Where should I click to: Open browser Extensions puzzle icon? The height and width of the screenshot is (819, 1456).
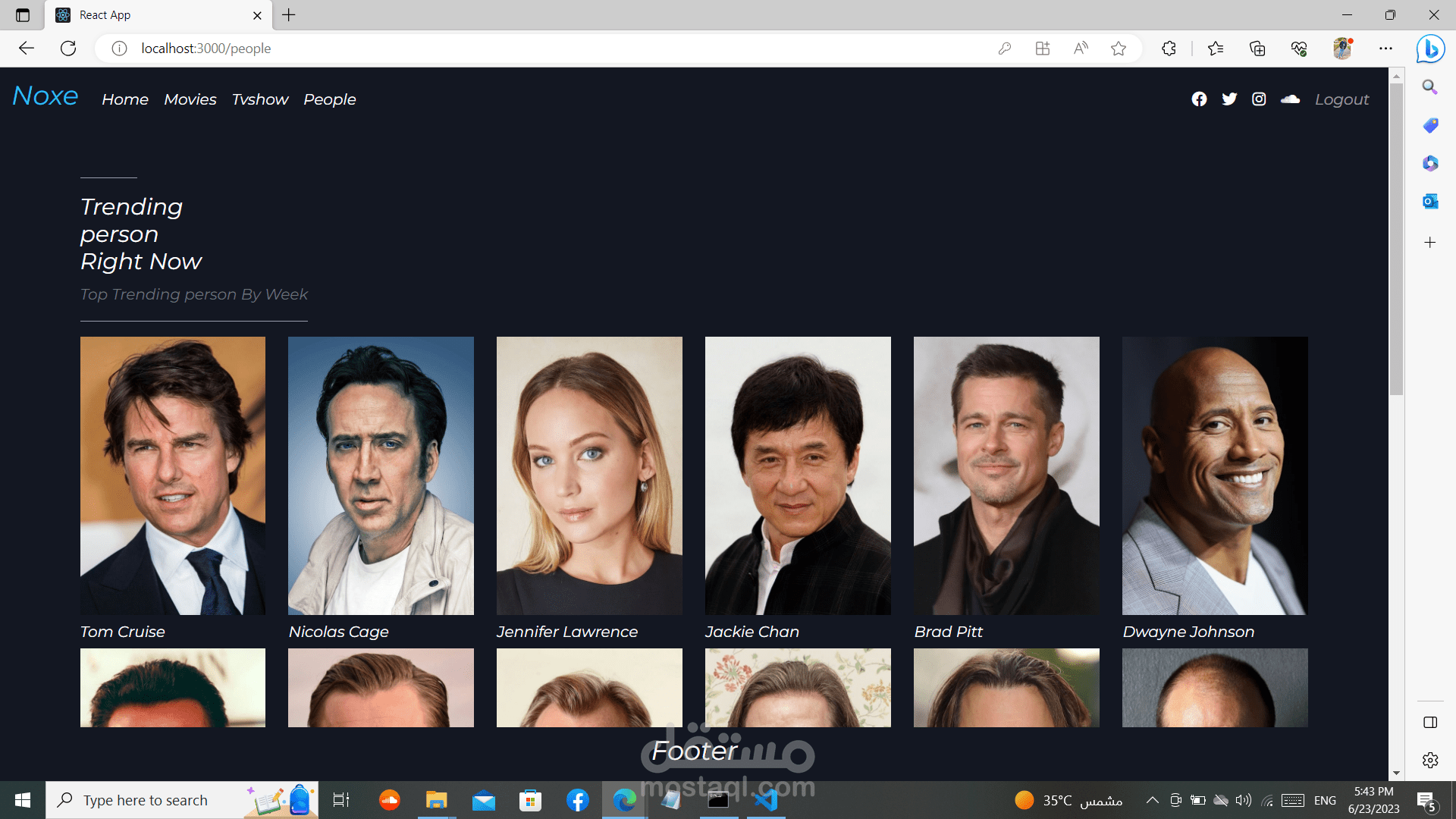tap(1169, 49)
